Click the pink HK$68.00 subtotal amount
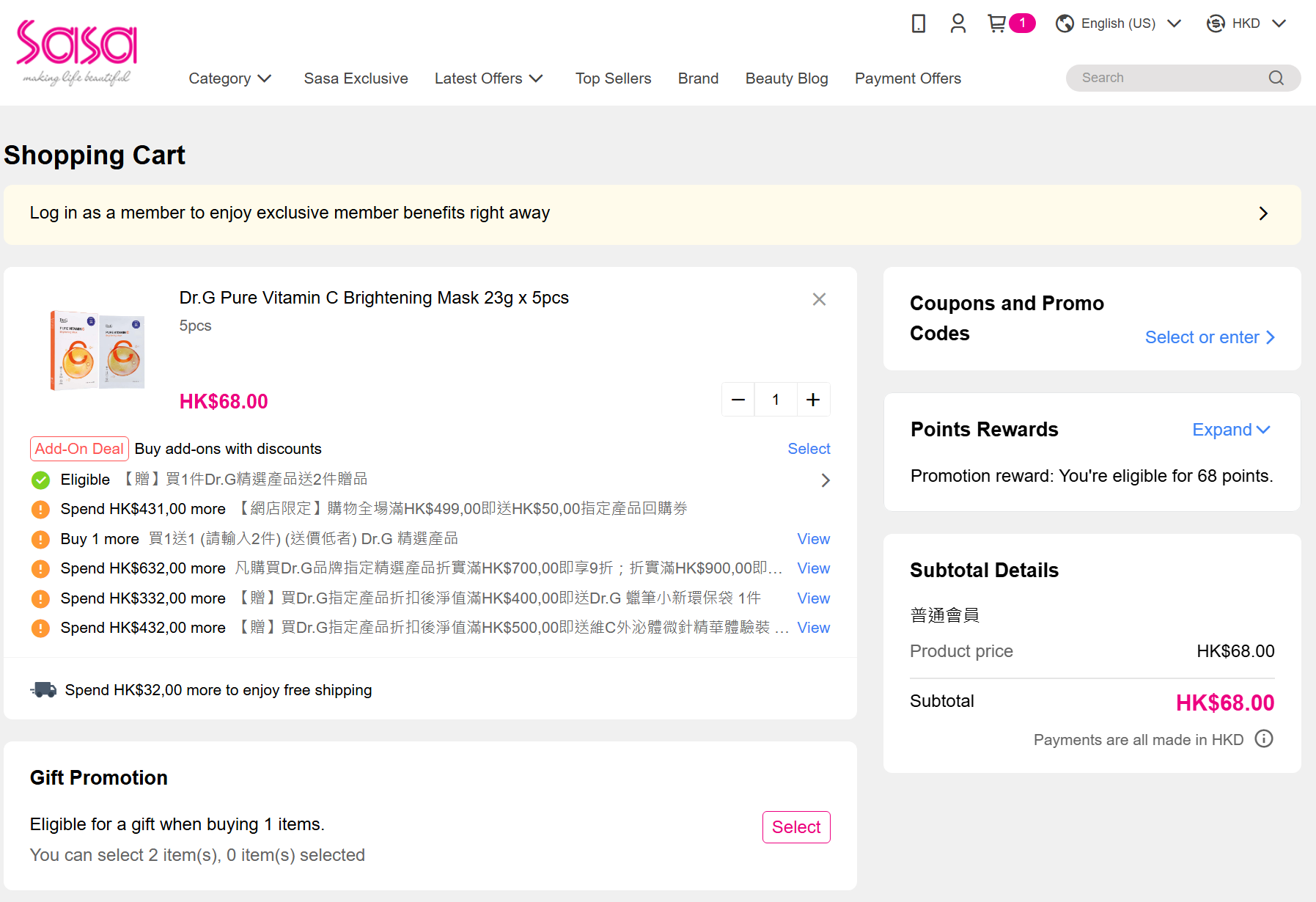Screen dimensions: 1316x902 pyautogui.click(x=1225, y=703)
